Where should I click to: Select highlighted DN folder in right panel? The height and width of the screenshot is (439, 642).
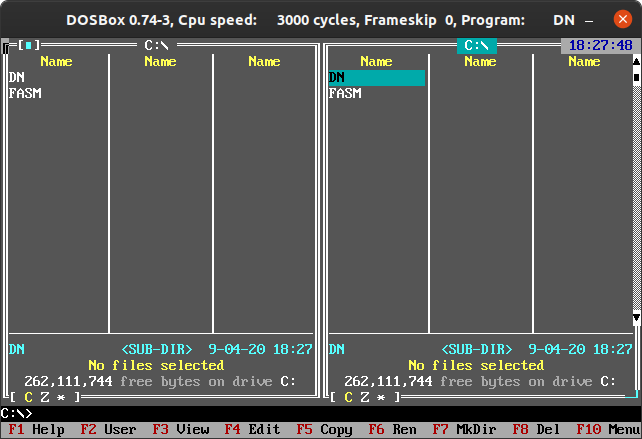coord(377,77)
